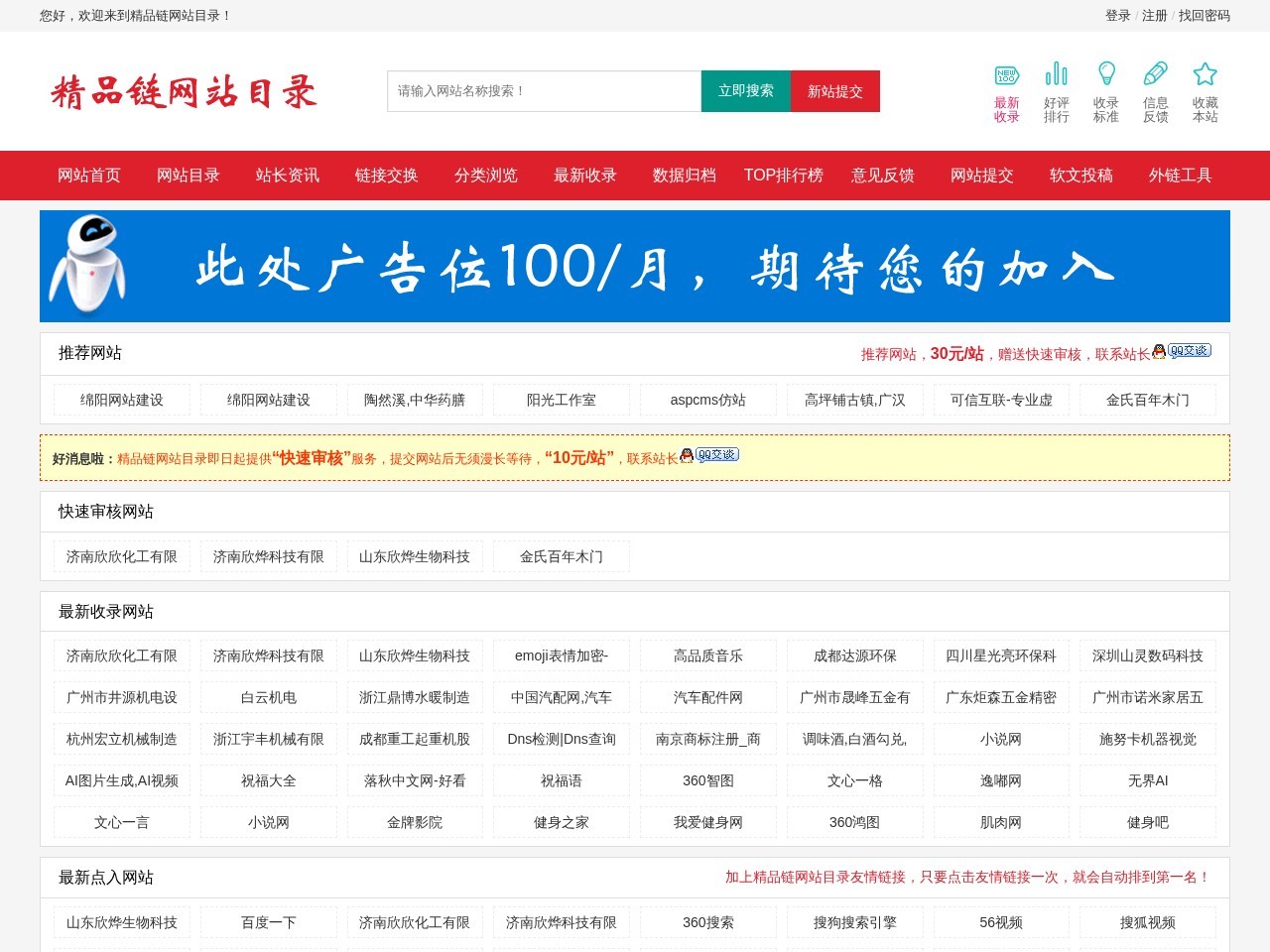The width and height of the screenshot is (1270, 952).
Task: Open emoji表情加密- site link
Action: point(562,655)
